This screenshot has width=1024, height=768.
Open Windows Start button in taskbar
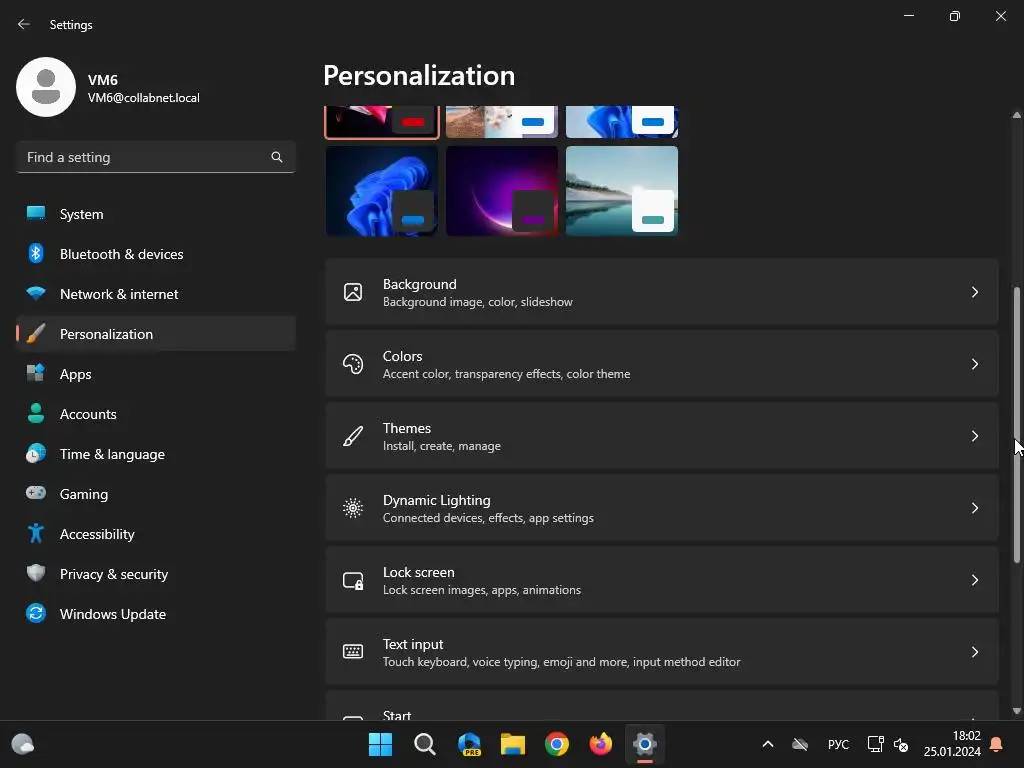click(x=380, y=744)
